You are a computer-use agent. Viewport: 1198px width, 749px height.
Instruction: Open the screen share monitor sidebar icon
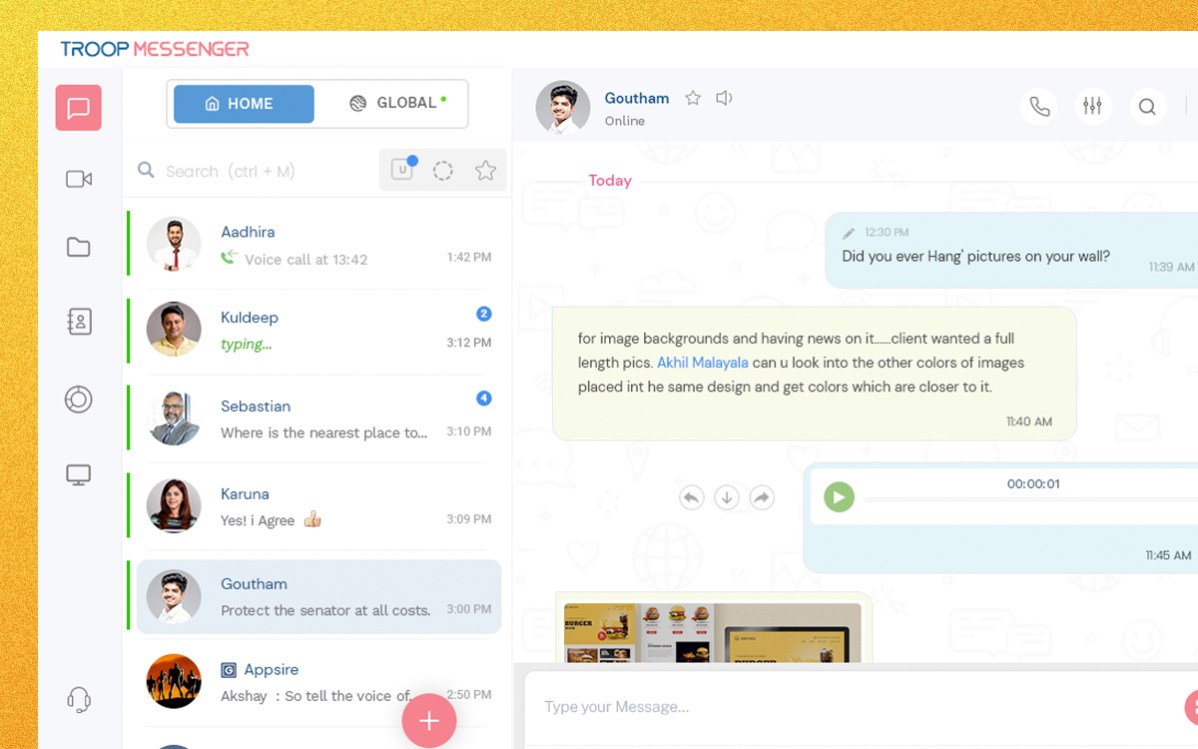[78, 475]
